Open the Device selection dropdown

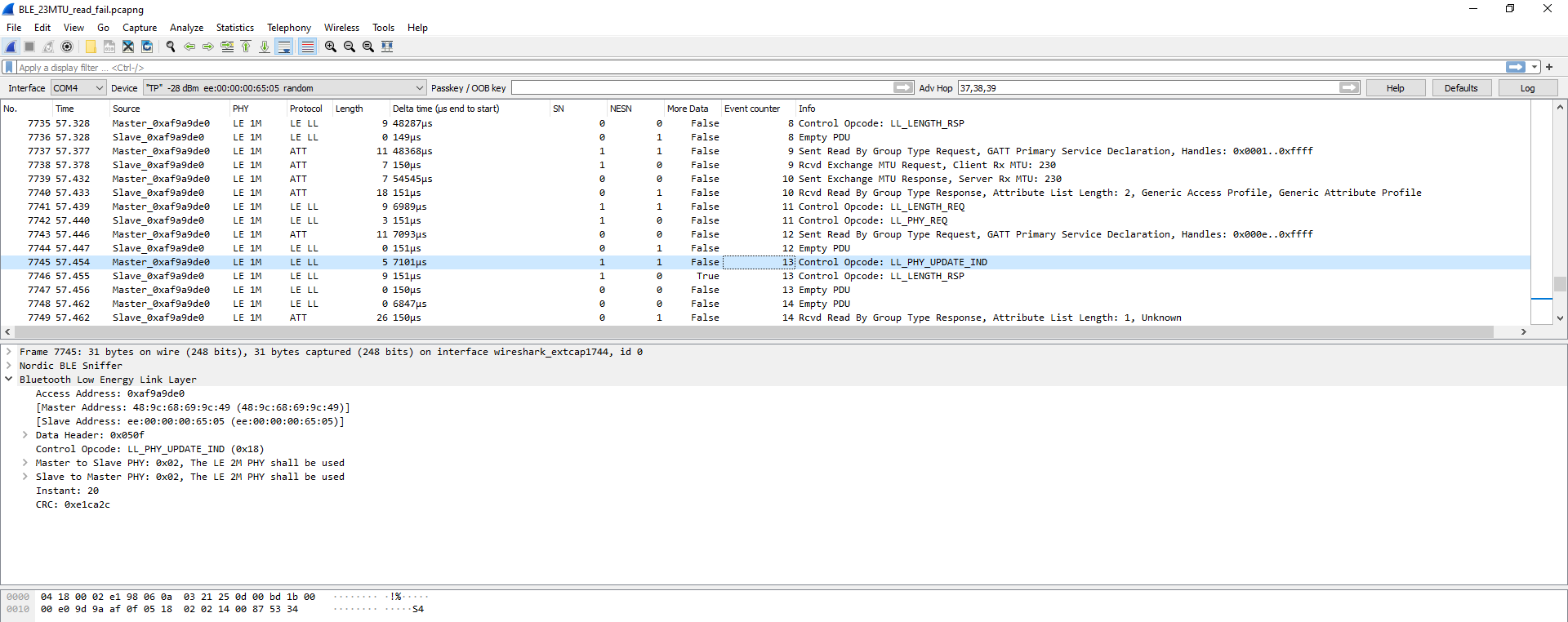285,88
